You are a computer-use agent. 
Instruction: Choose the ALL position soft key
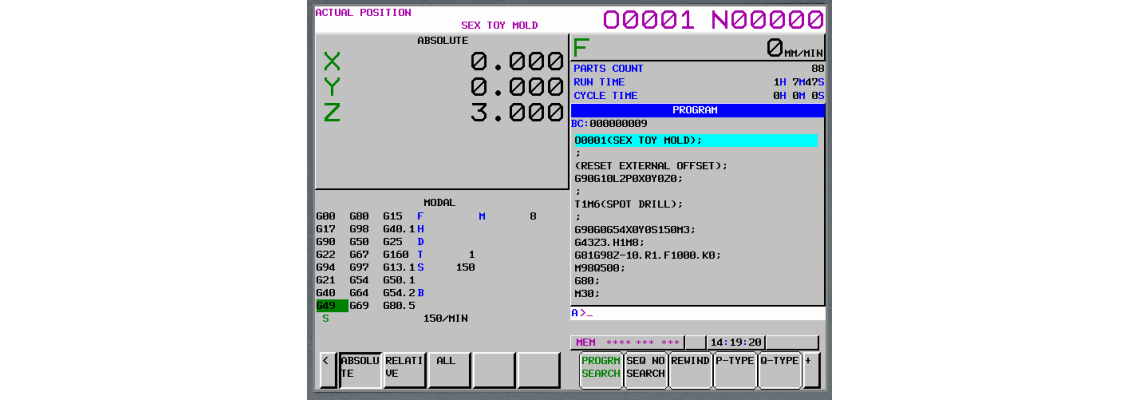pos(449,370)
